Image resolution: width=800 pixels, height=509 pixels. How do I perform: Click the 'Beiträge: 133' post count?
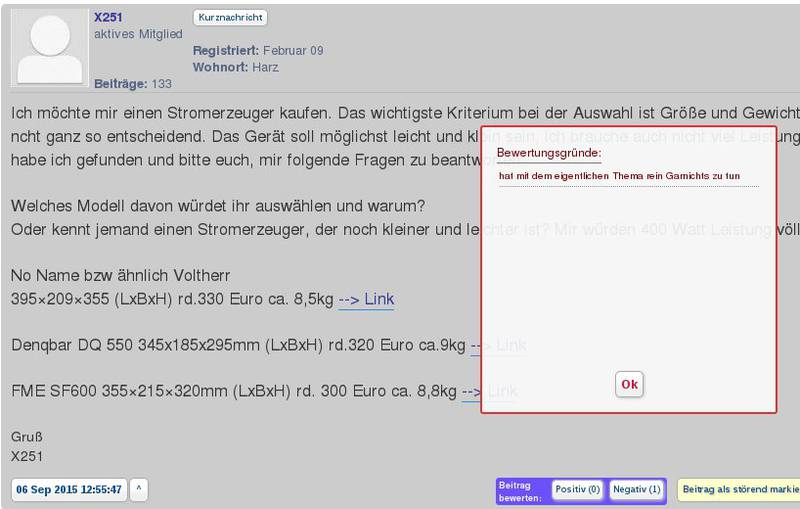(x=133, y=84)
